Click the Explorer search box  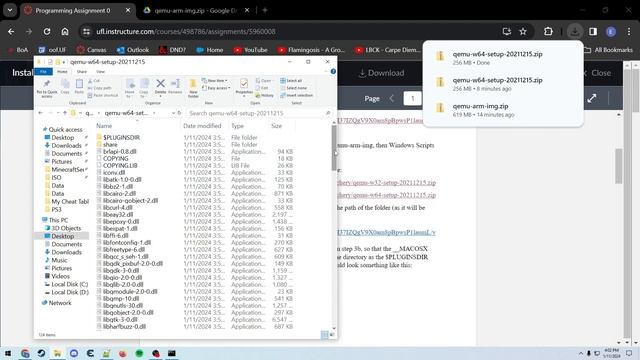tap(260, 113)
